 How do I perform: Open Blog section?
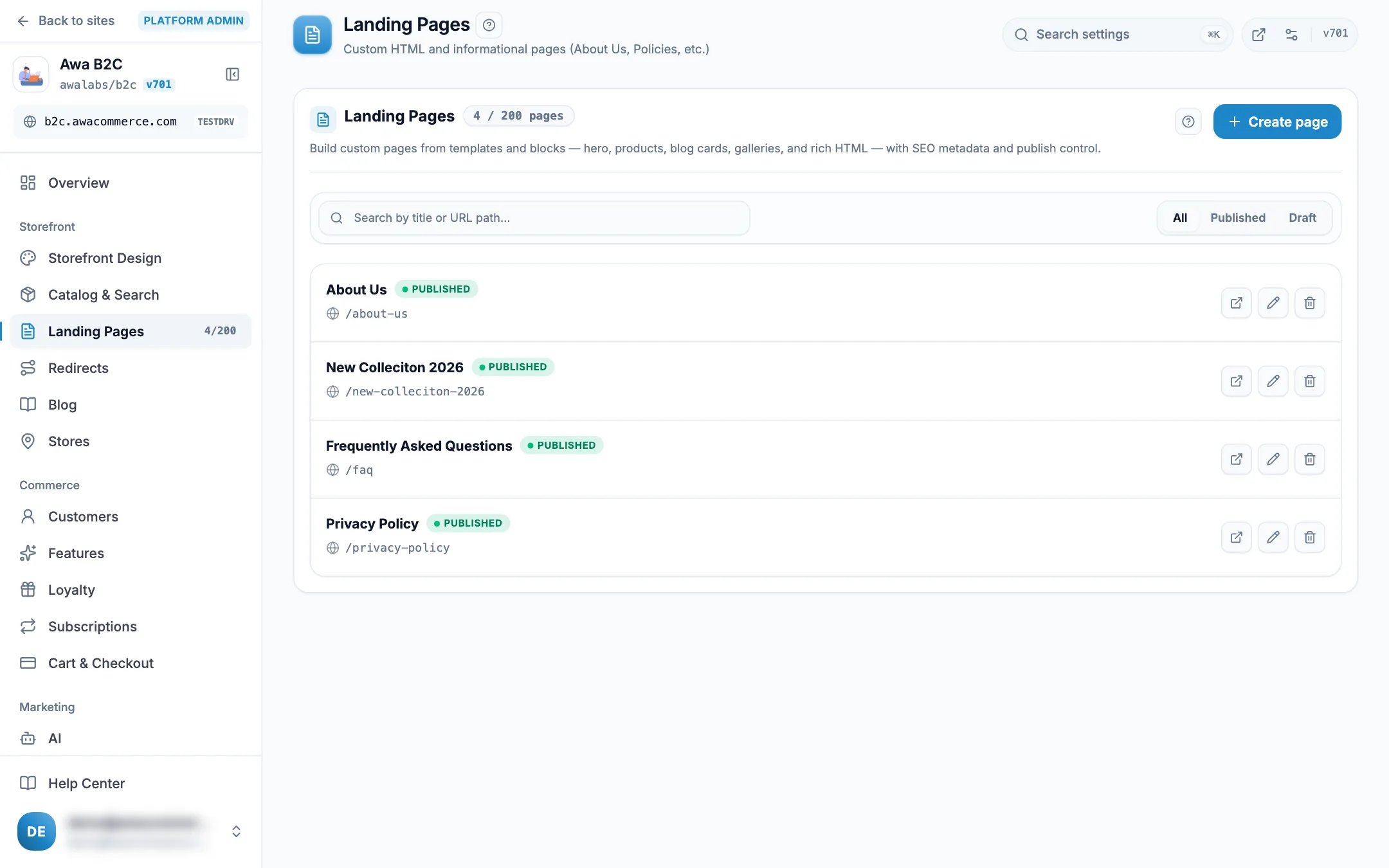(x=131, y=405)
